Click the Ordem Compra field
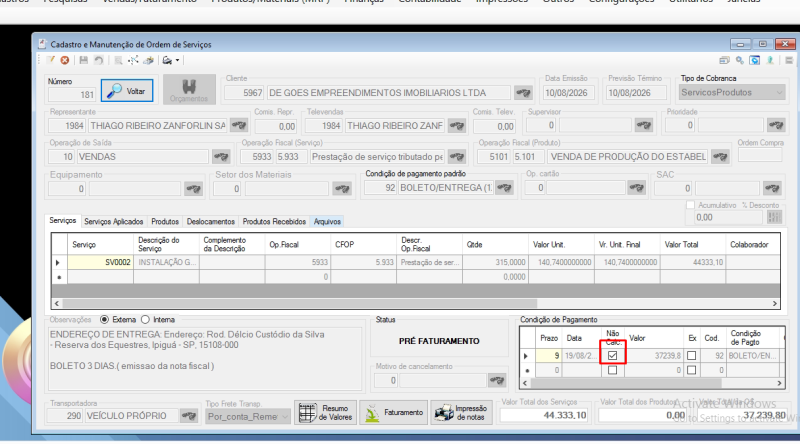 point(760,155)
